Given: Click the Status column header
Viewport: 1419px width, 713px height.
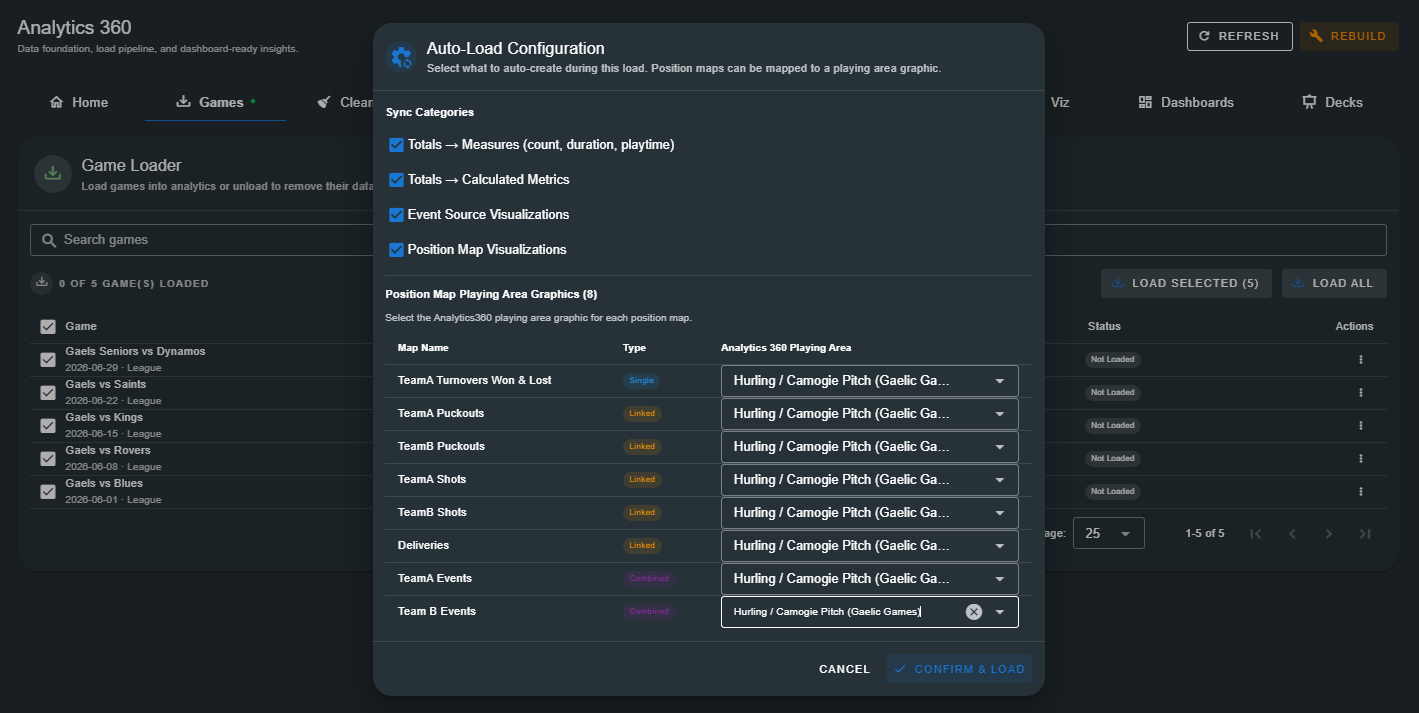Looking at the screenshot, I should click(1104, 326).
